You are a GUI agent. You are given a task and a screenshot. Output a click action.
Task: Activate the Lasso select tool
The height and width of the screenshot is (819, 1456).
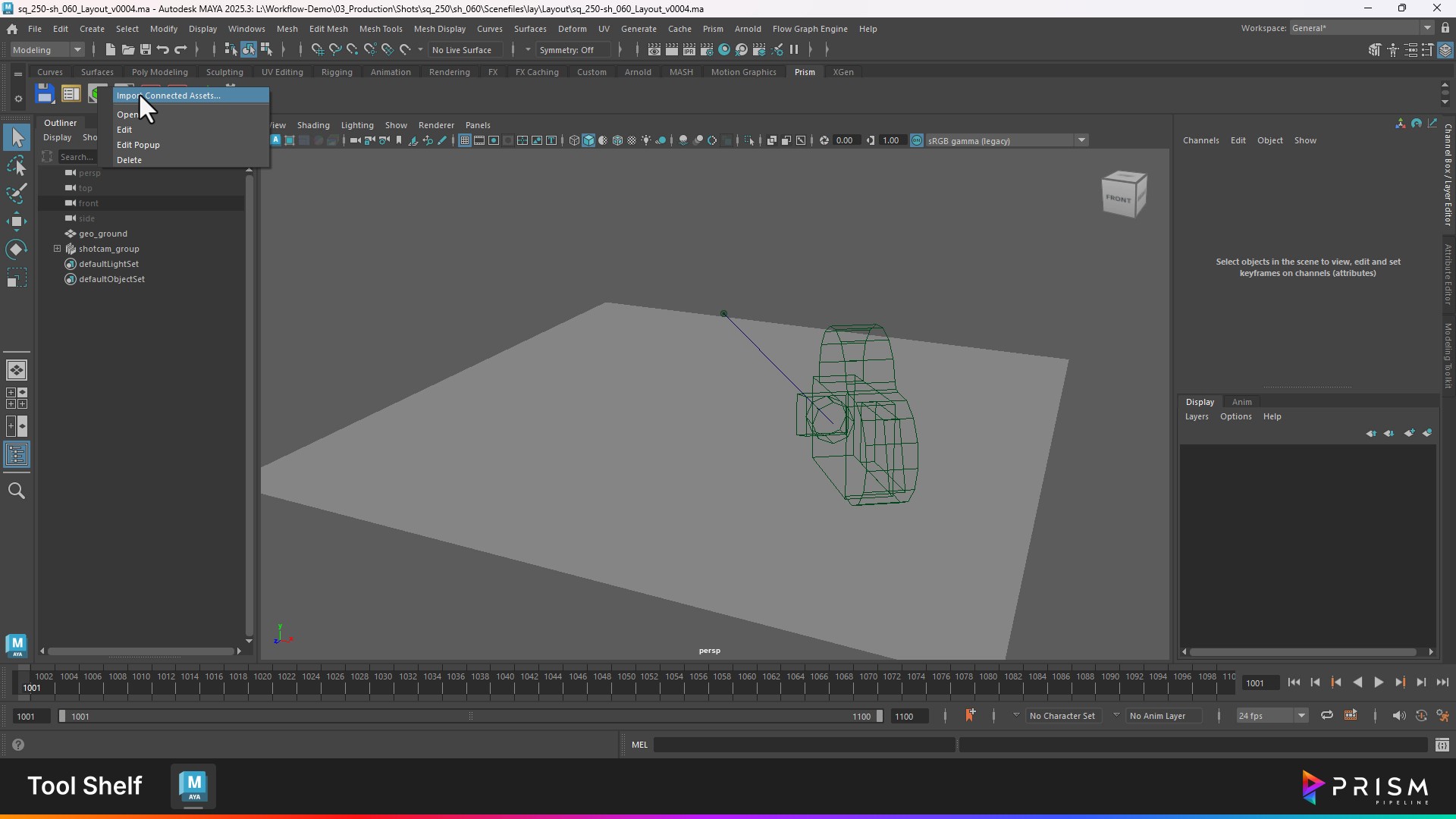pos(16,165)
